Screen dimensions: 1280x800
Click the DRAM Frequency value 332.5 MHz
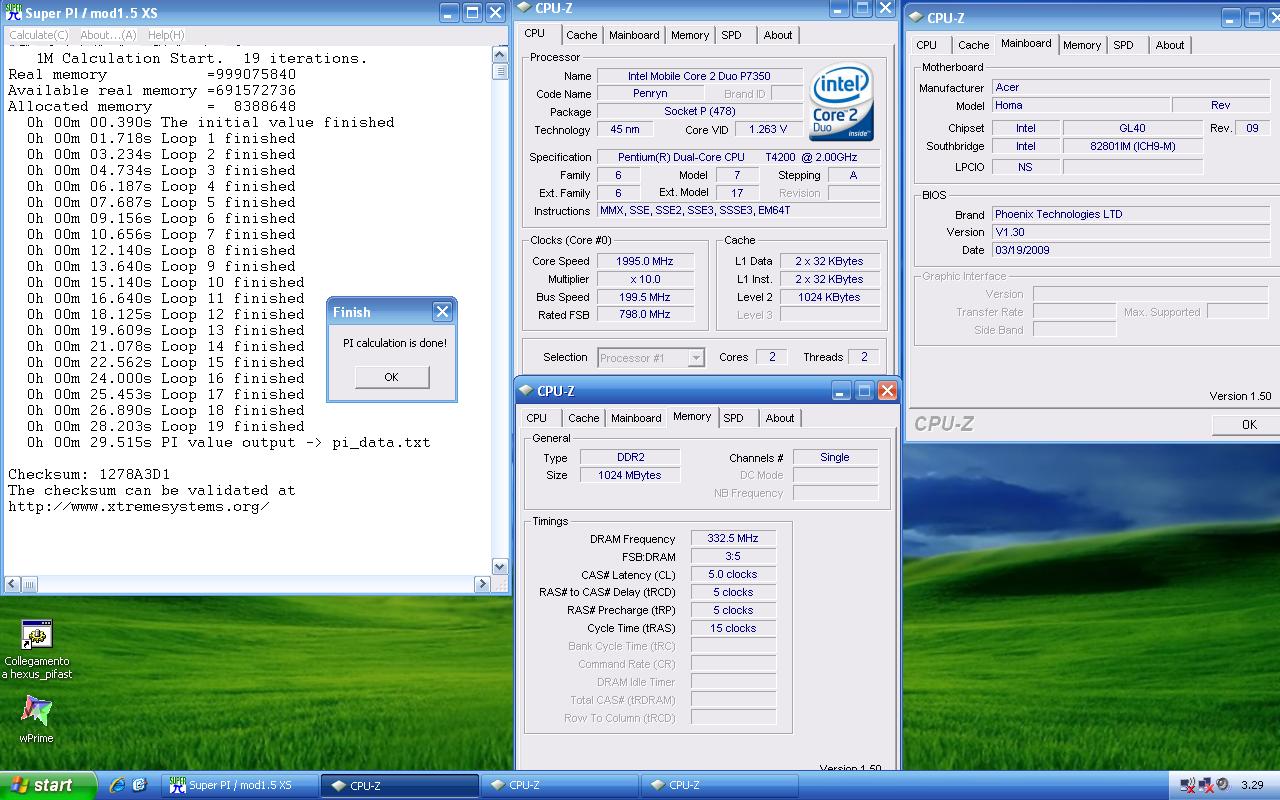click(x=733, y=538)
